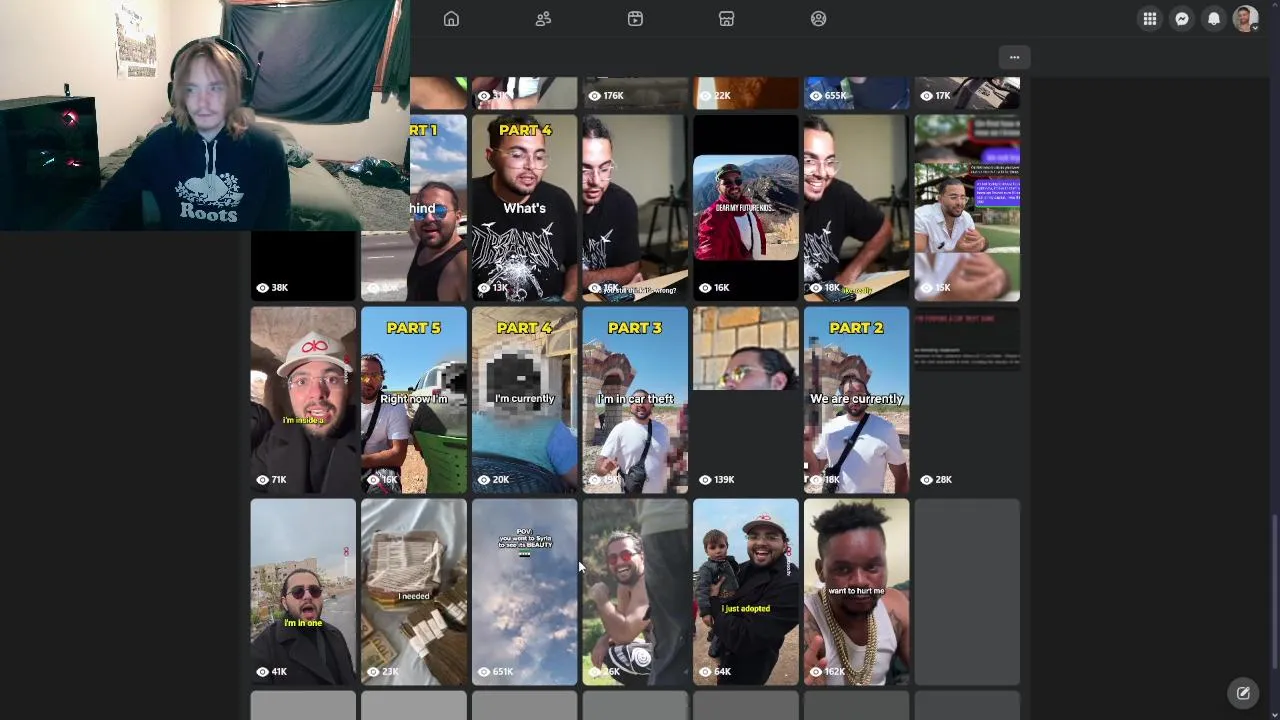Viewport: 1280px width, 720px height.
Task: Open the Syria beauty sky reel 651K
Action: point(524,592)
